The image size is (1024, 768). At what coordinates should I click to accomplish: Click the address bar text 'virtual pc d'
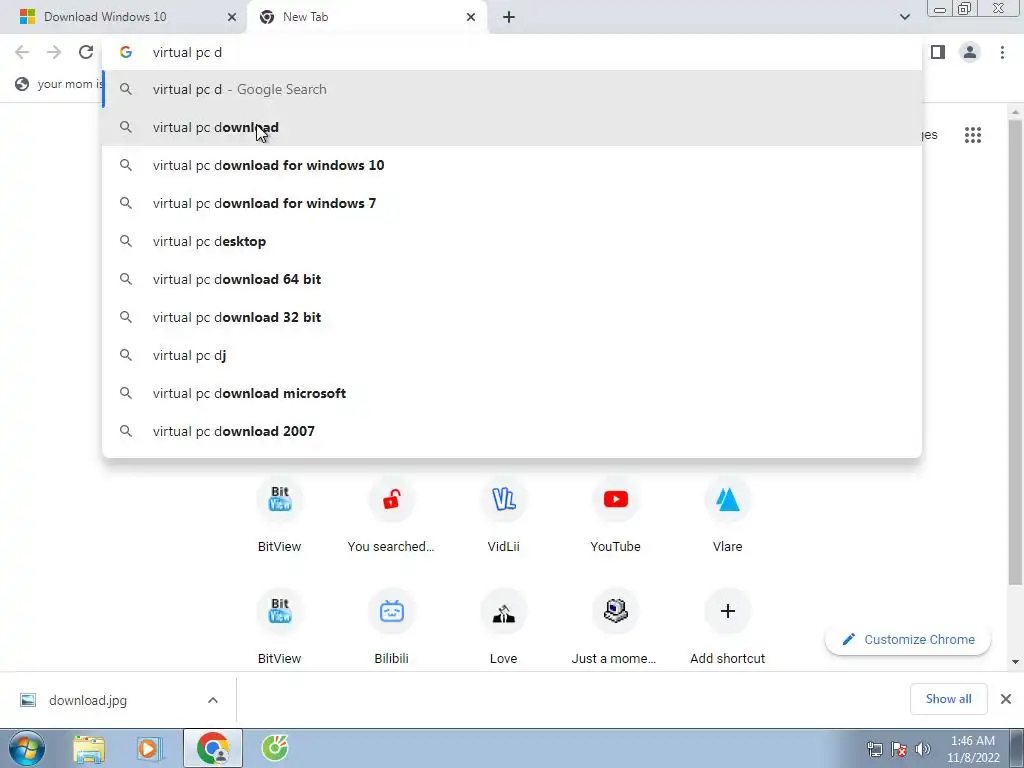[x=187, y=52]
